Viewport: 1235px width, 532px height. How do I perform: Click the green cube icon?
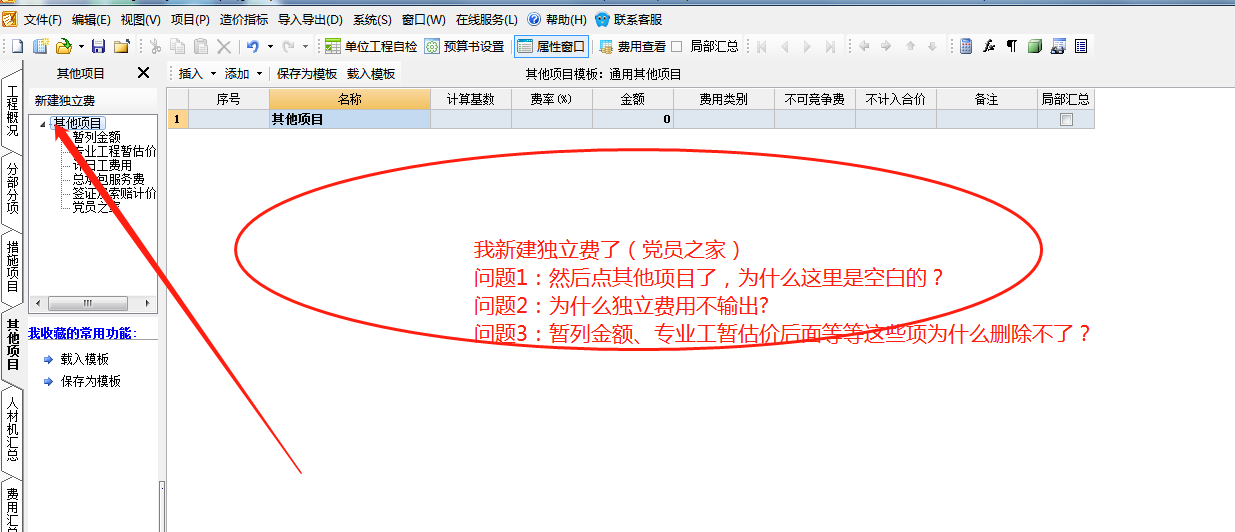[1035, 46]
